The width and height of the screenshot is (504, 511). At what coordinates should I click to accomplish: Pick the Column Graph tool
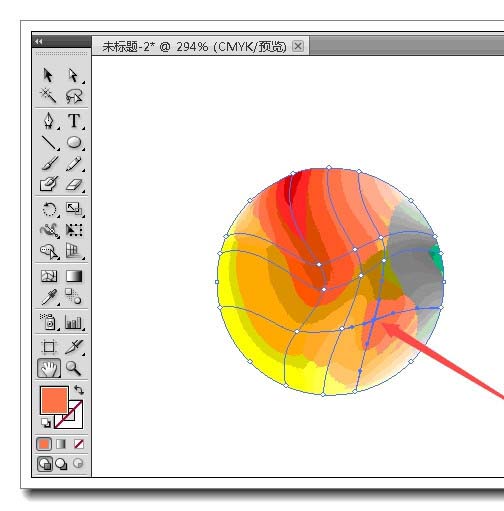point(73,322)
